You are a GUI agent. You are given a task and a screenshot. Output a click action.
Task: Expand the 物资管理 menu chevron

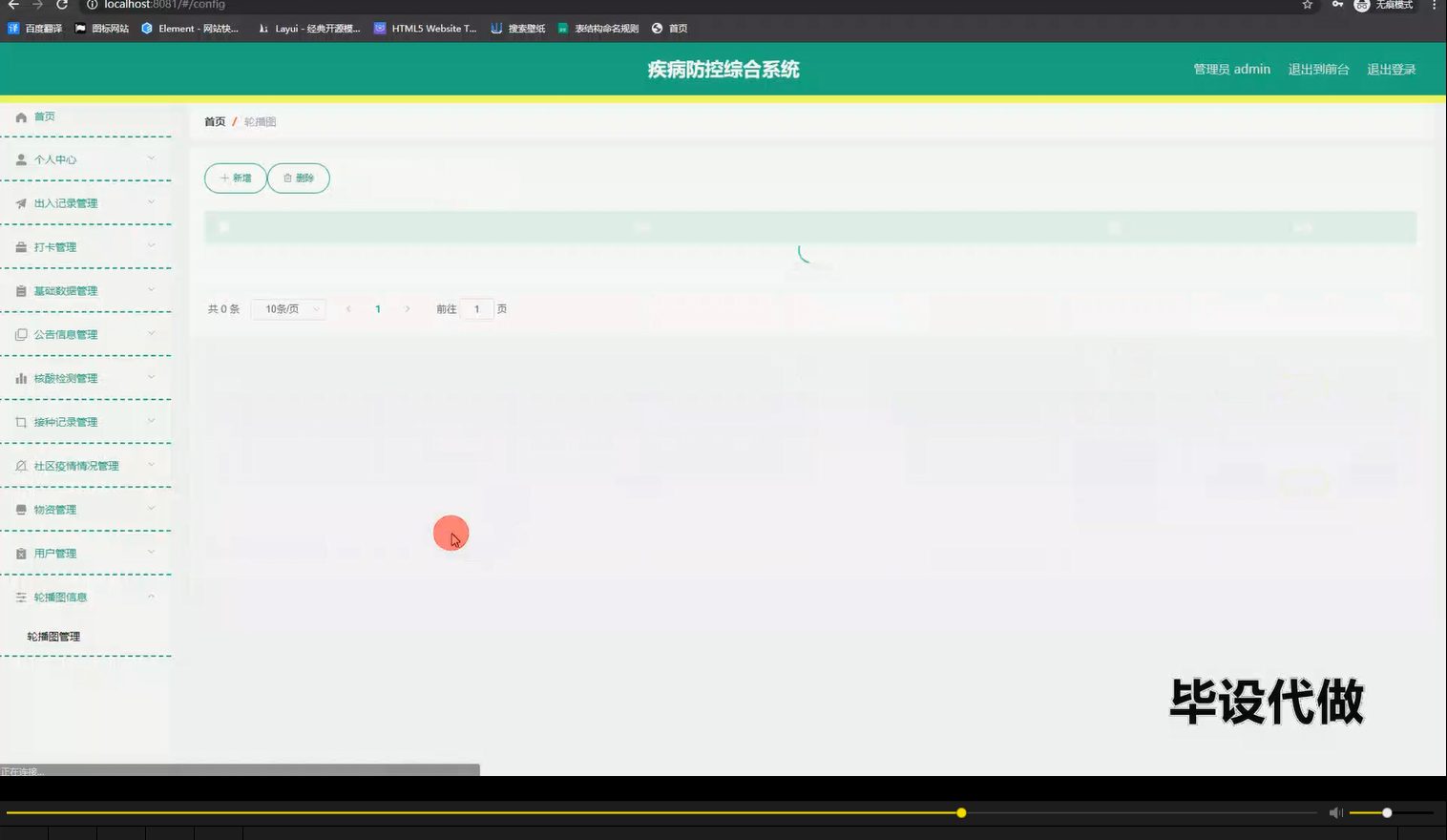(151, 509)
